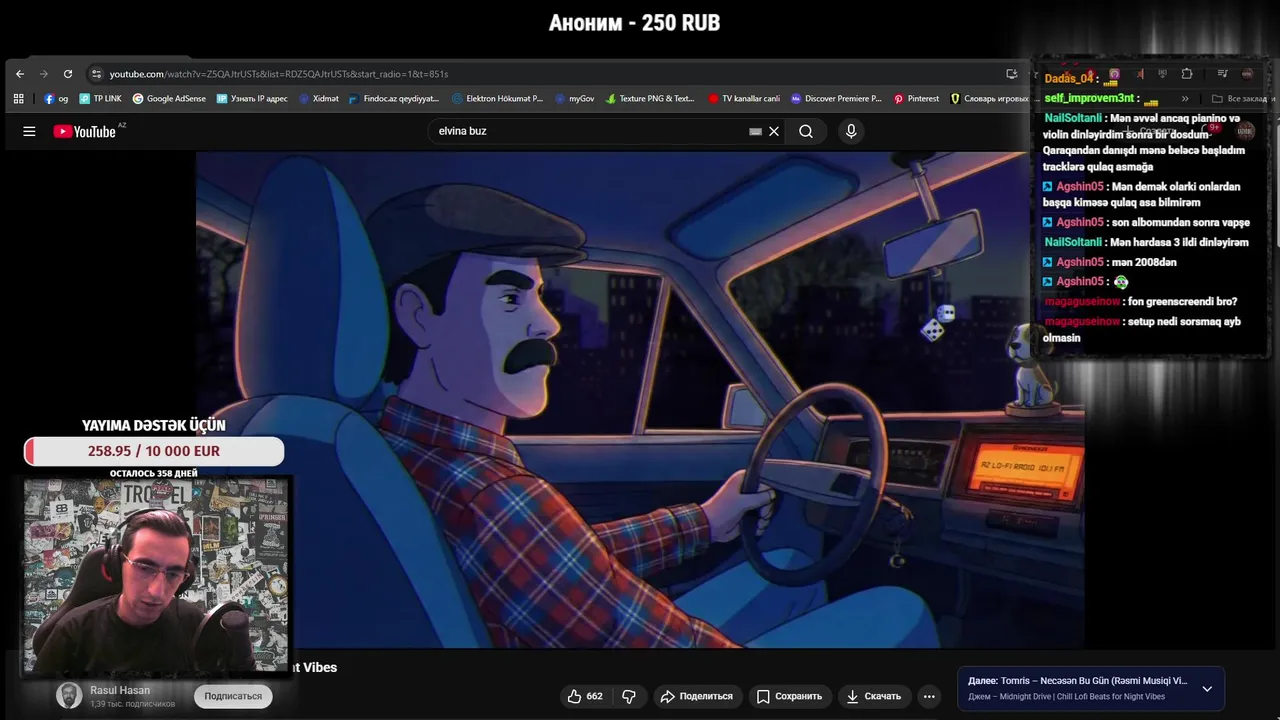Click chat username self_improvem3nt

[x=1089, y=98]
